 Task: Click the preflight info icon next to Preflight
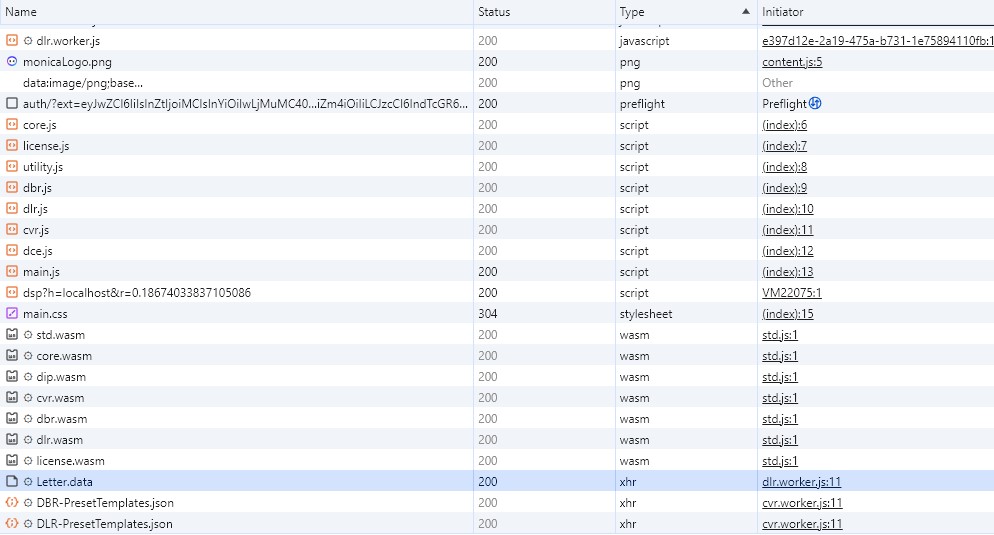tap(815, 104)
